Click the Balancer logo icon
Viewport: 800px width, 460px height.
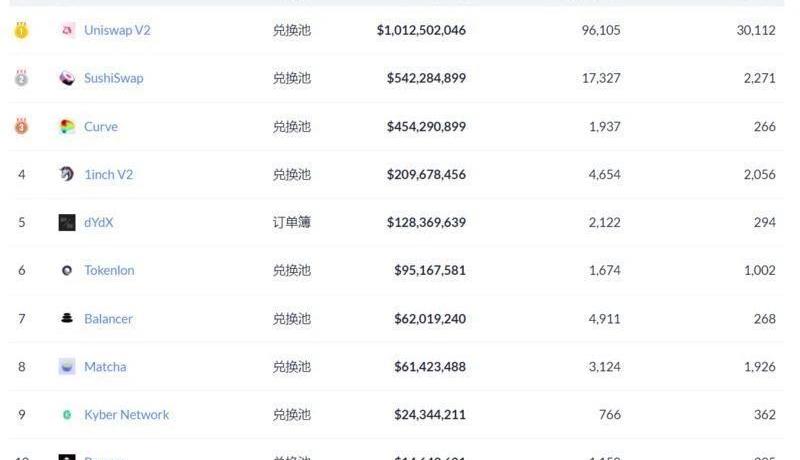[67, 318]
